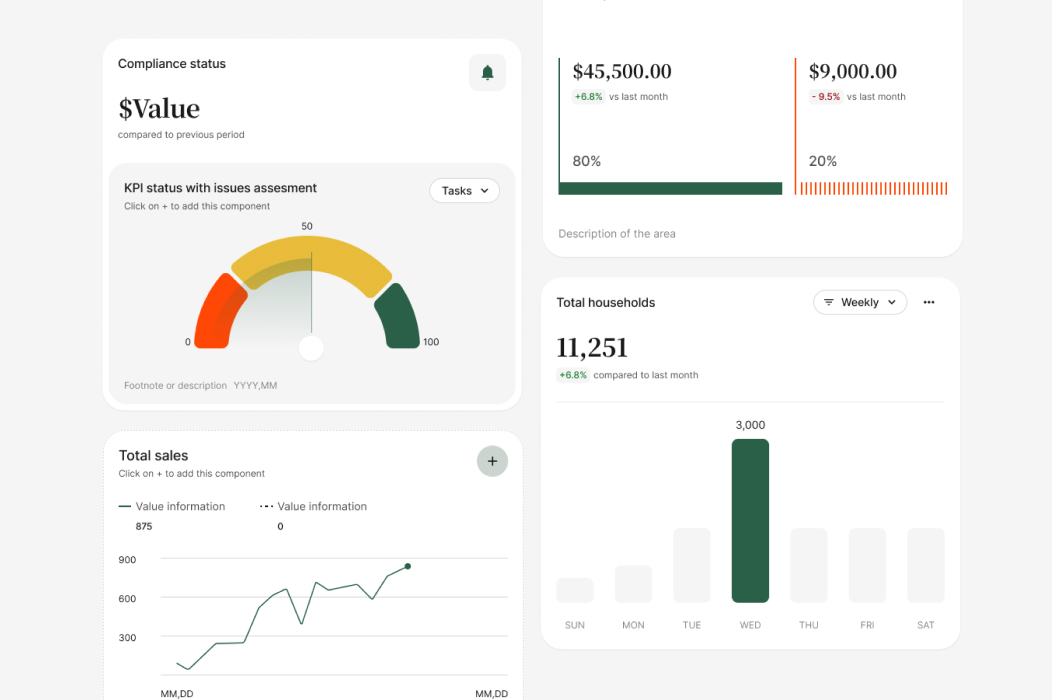Click the dotted-line Value information legend entry
Viewport: 1052px width, 700px height.
coord(313,506)
